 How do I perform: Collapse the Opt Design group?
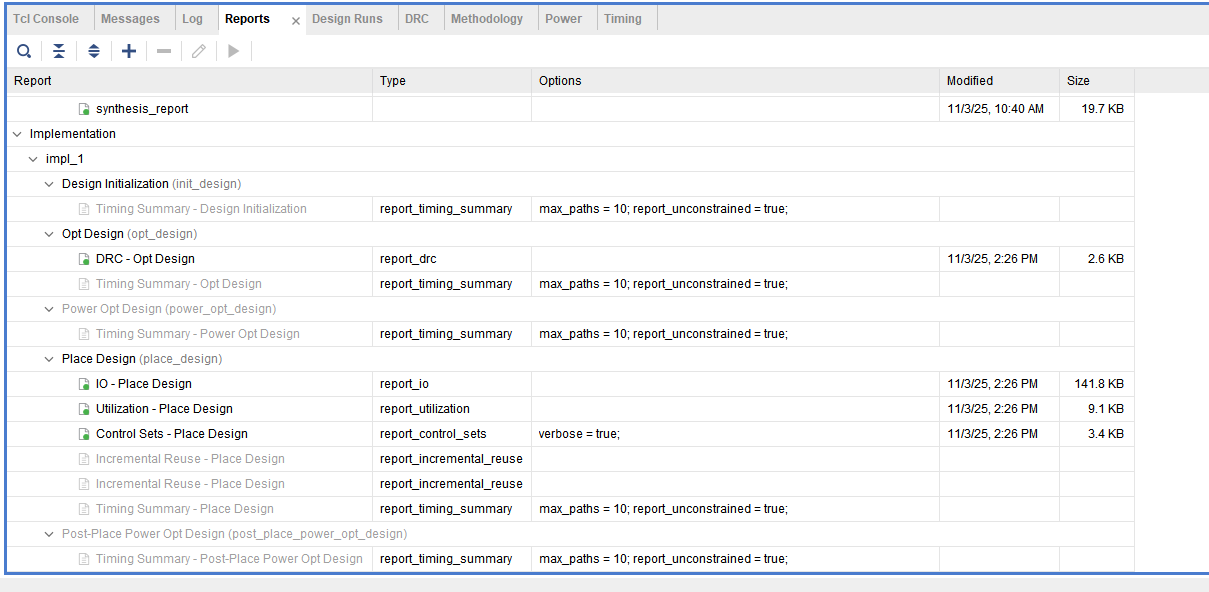coord(50,234)
